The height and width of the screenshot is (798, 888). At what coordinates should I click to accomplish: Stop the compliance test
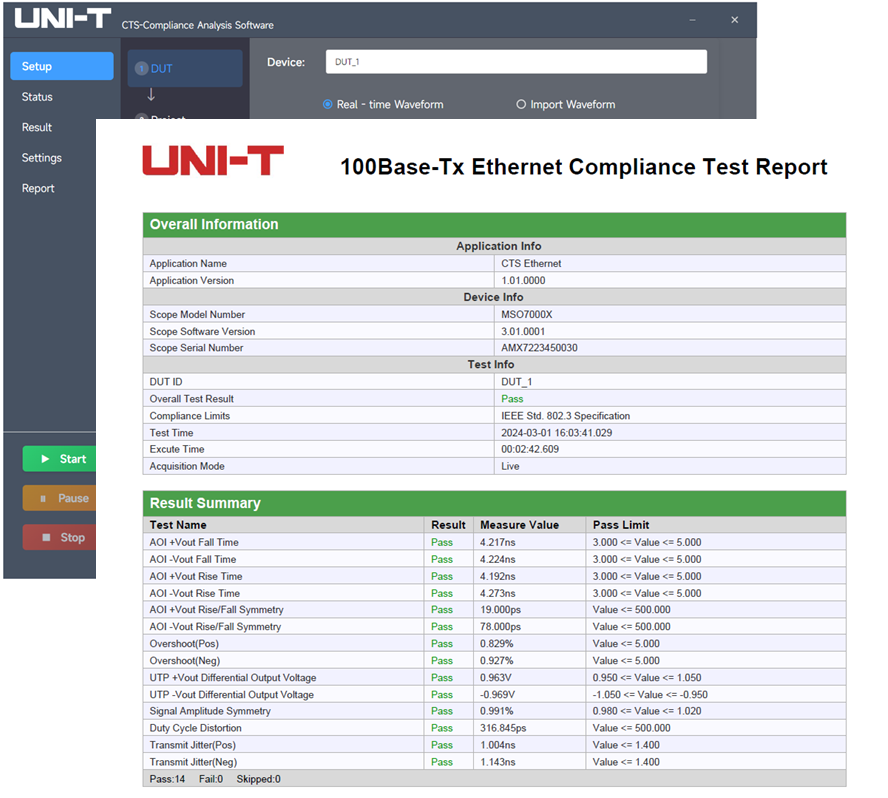coord(59,537)
